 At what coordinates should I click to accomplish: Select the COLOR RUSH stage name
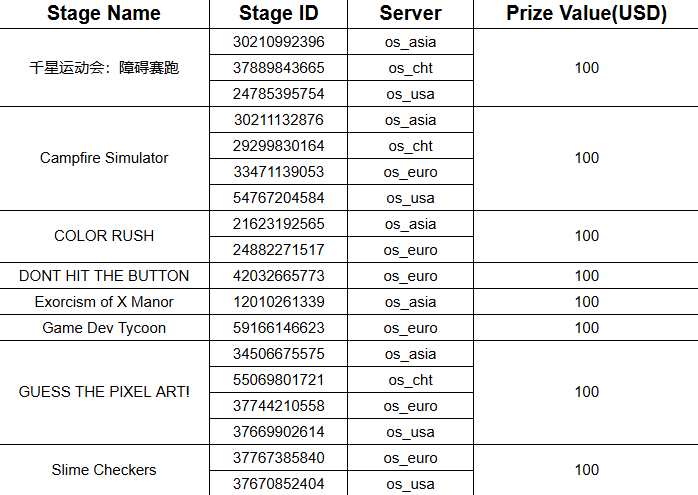(x=104, y=236)
